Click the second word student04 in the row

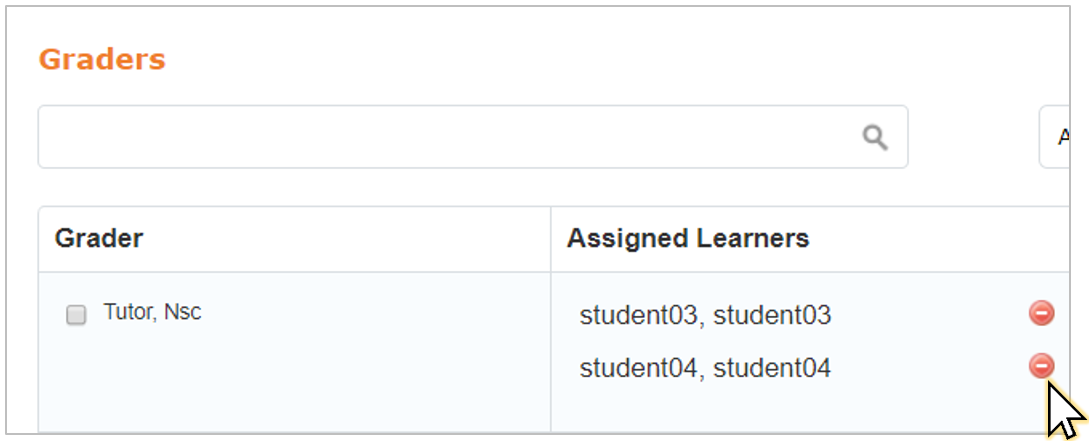click(772, 368)
